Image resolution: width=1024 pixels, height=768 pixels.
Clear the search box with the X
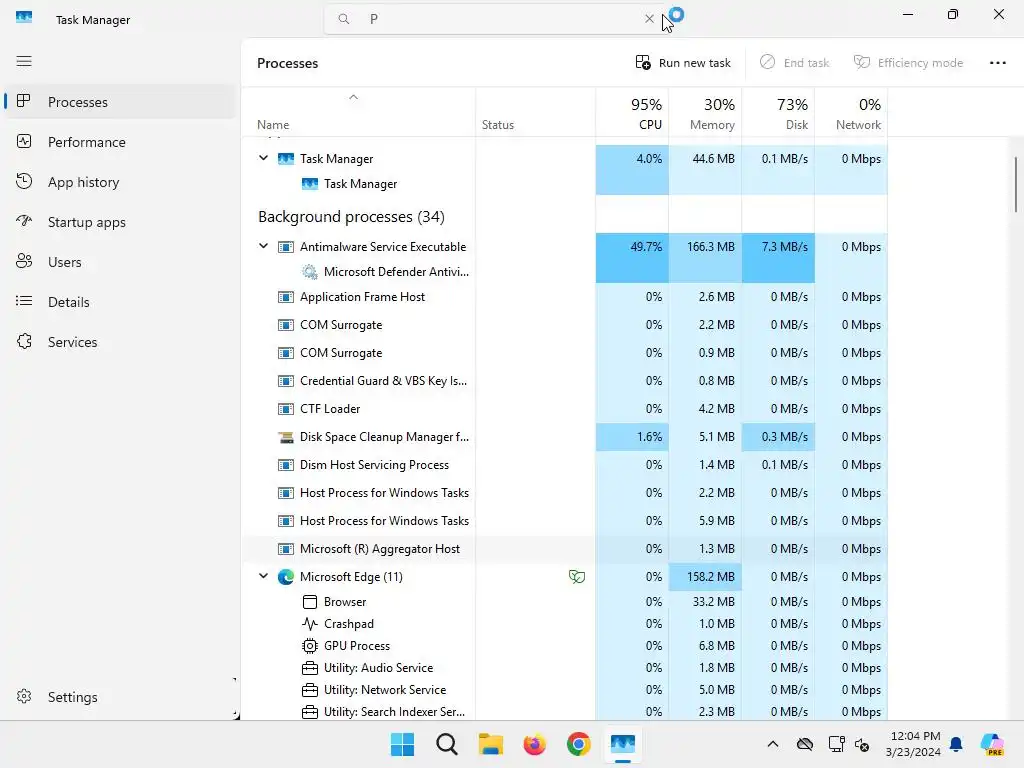tap(649, 19)
